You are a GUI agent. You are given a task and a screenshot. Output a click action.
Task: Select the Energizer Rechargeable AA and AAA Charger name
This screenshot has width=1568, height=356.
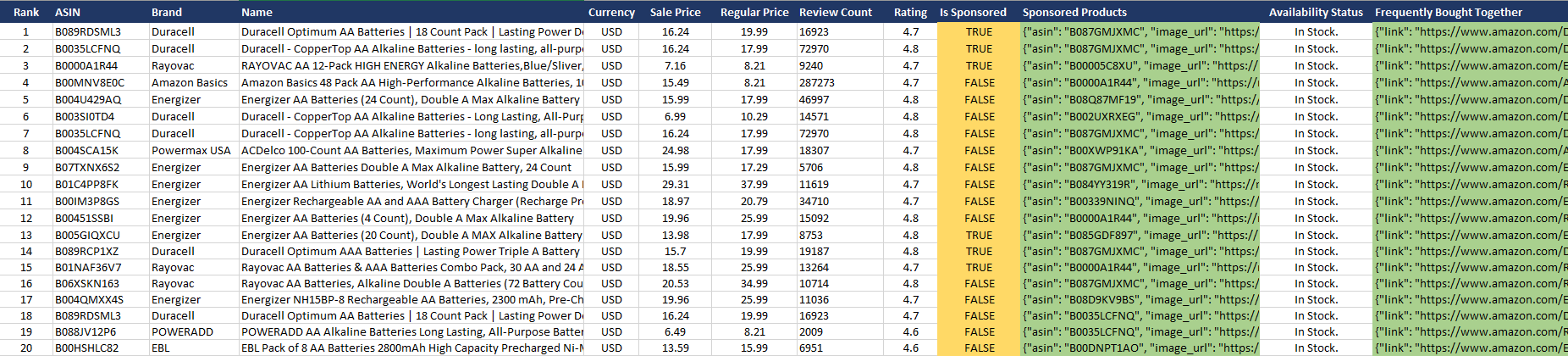pyautogui.click(x=411, y=201)
